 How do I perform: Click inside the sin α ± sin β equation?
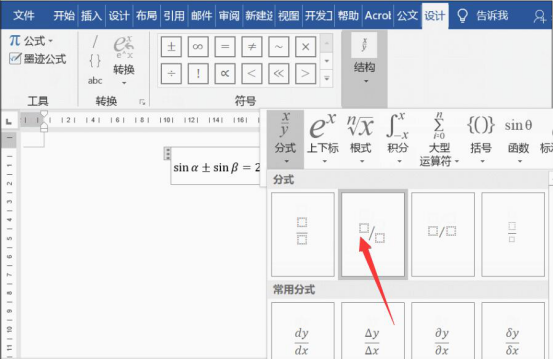[x=216, y=167]
